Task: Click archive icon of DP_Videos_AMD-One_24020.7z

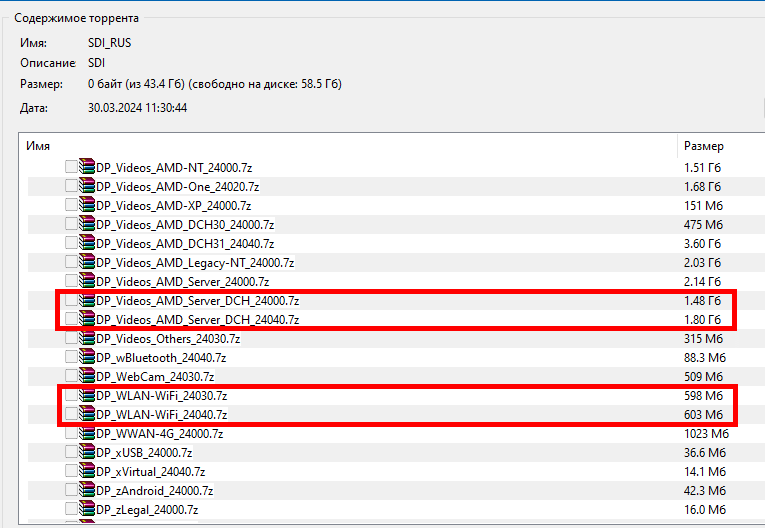Action: [87, 185]
